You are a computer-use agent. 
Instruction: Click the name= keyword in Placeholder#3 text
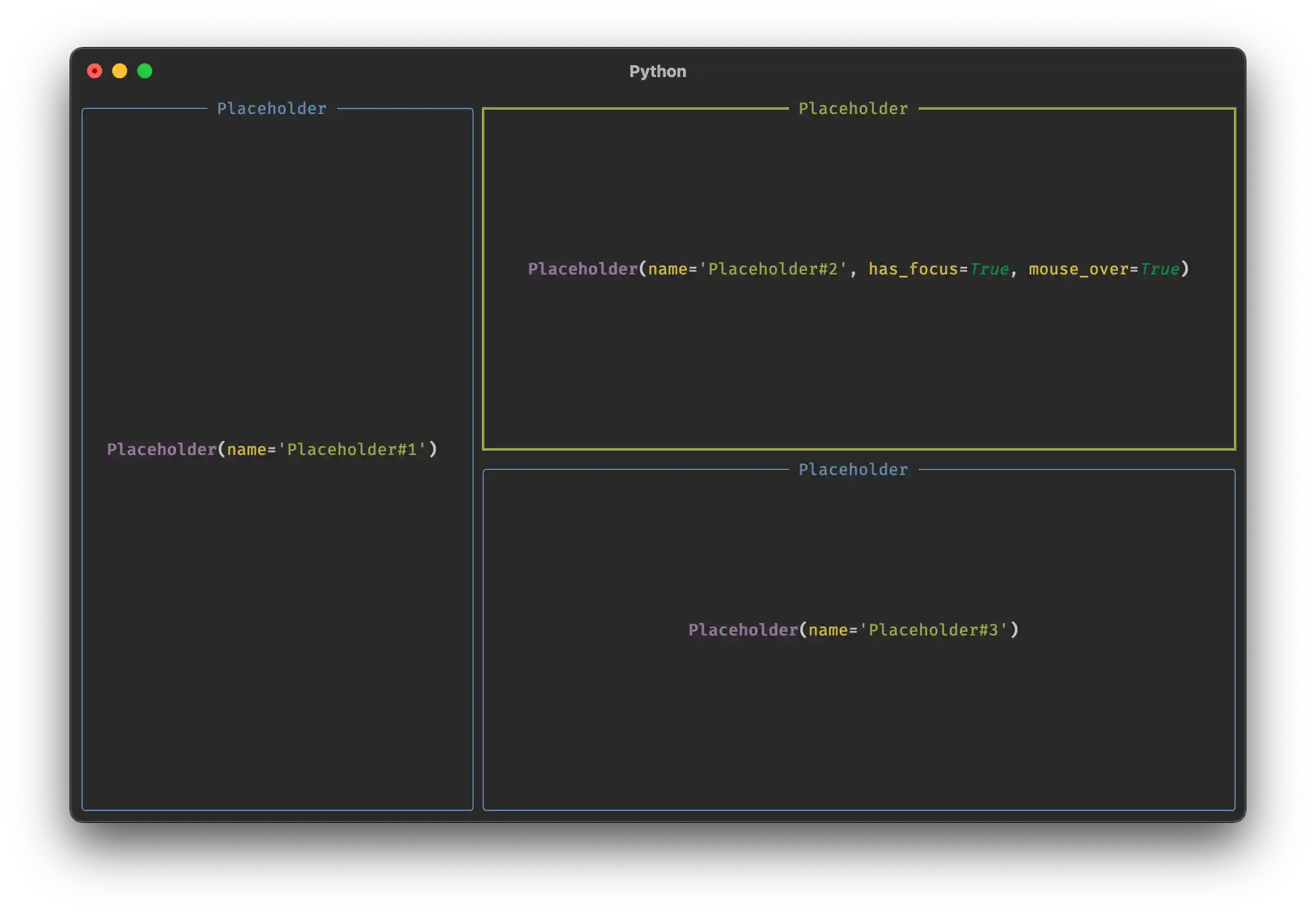(832, 630)
